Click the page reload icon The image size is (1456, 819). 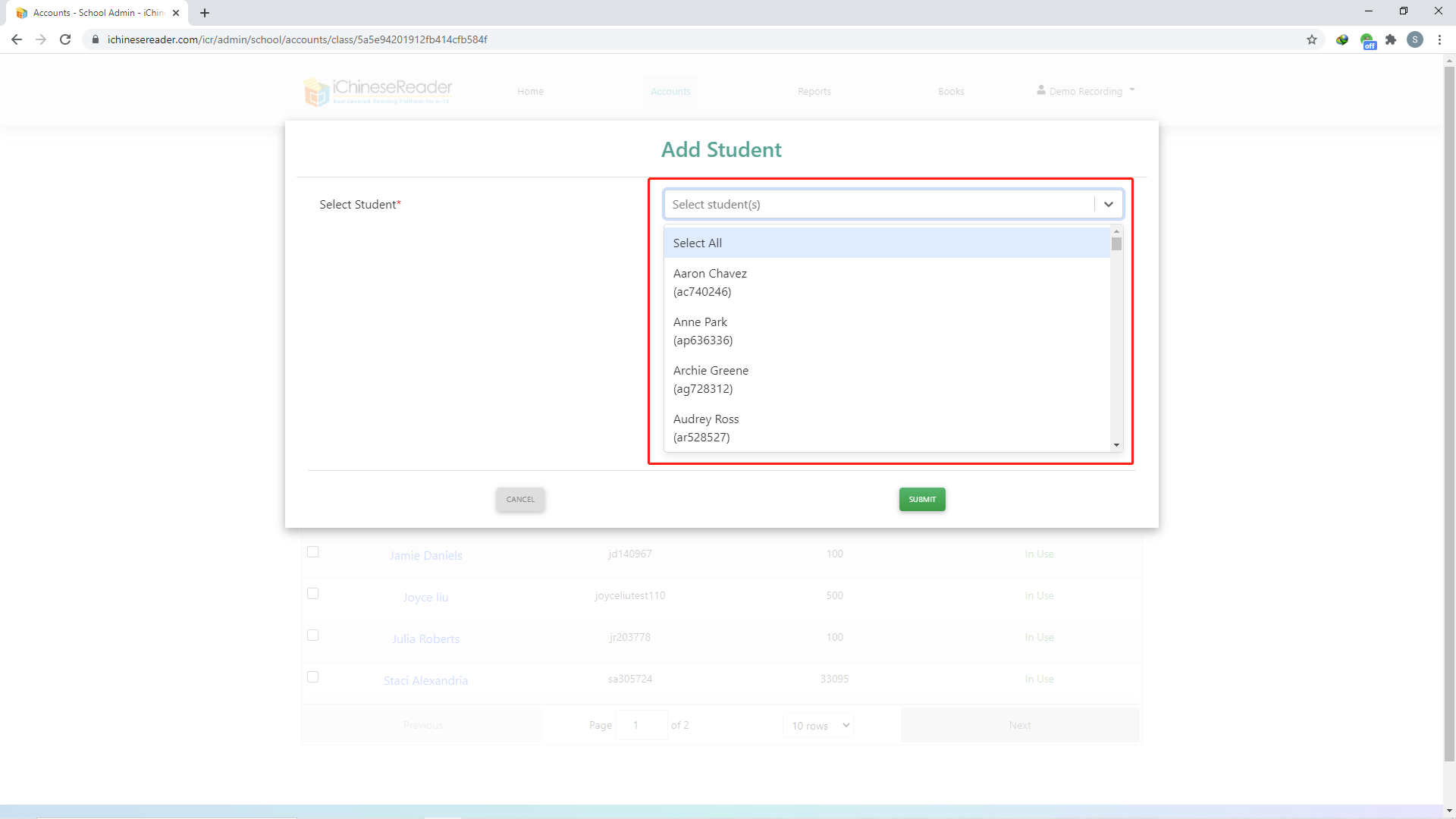[65, 39]
